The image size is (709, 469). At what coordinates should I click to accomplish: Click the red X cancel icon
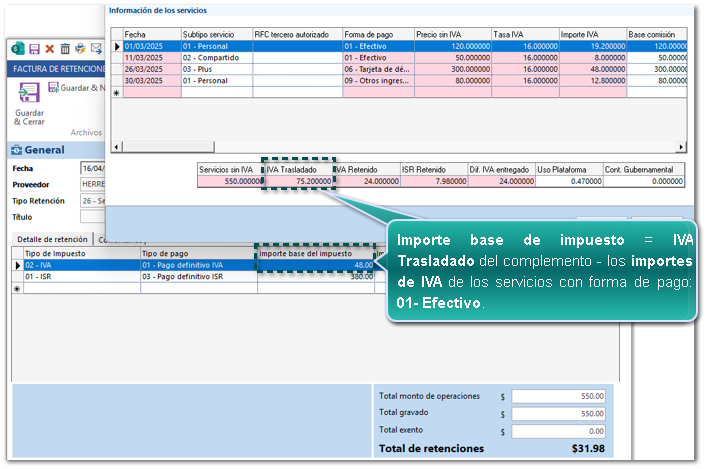pyautogui.click(x=50, y=49)
